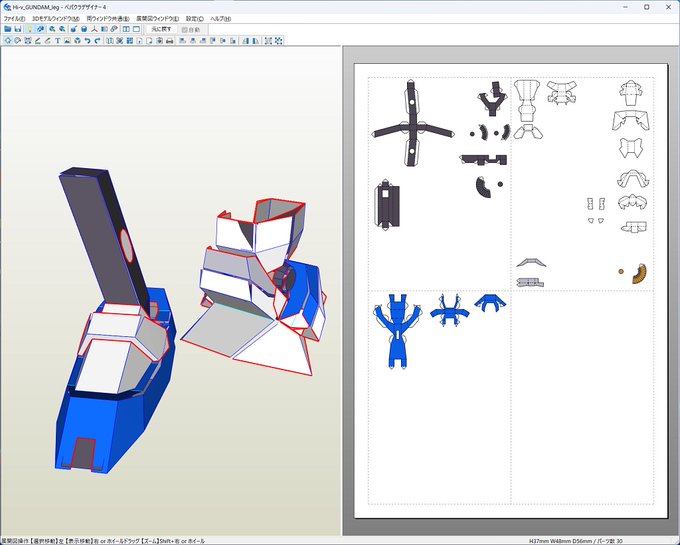The image size is (680, 545).
Task: Click the blue cylinder icon in the top toolbar
Action: 84,29
